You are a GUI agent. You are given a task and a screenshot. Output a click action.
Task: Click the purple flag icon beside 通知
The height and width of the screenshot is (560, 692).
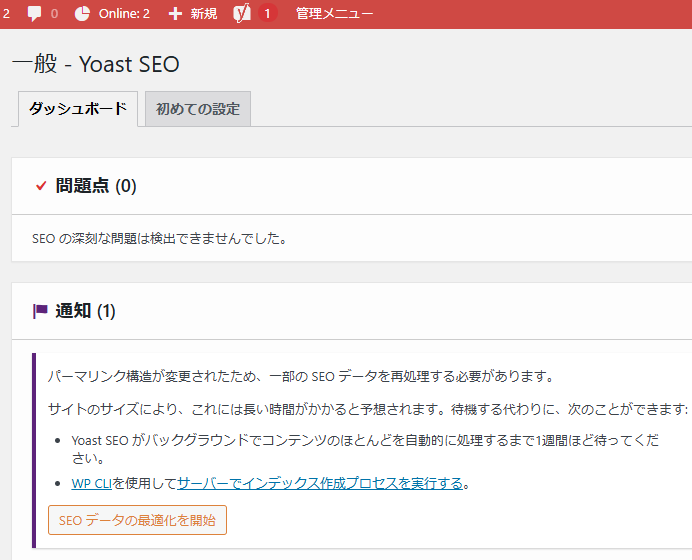coord(40,311)
